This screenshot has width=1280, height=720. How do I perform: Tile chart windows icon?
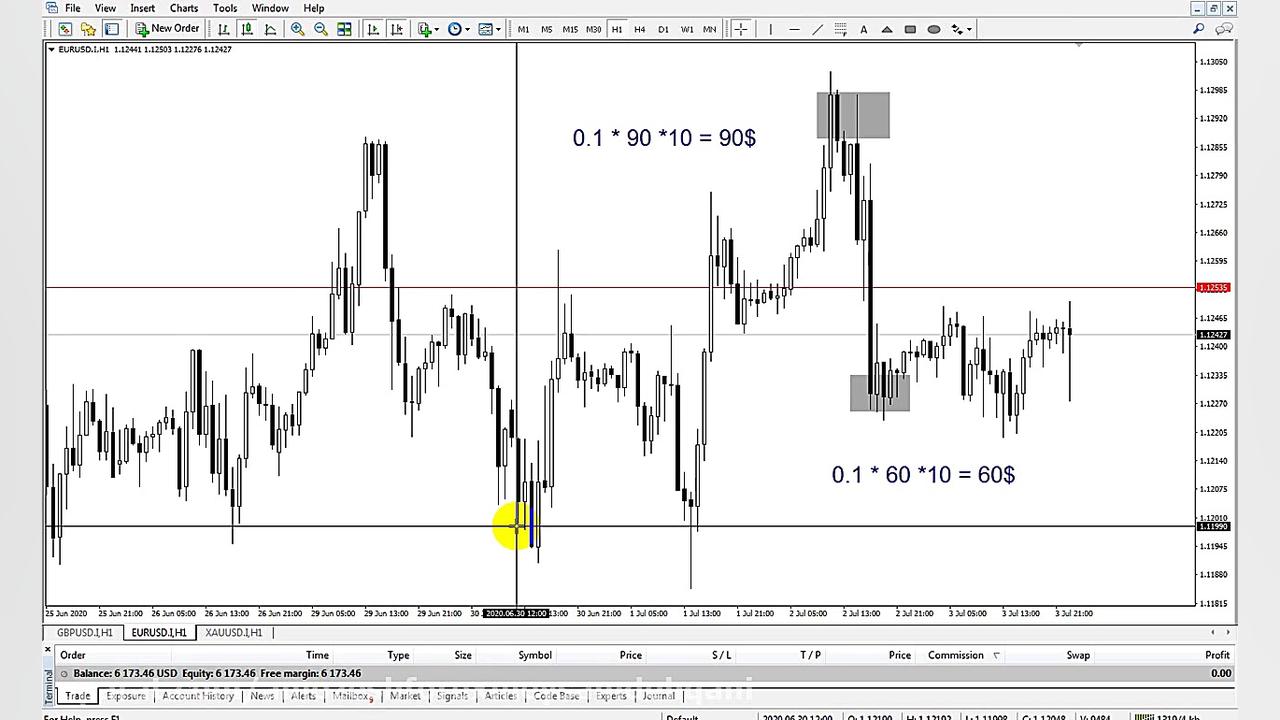coord(345,29)
